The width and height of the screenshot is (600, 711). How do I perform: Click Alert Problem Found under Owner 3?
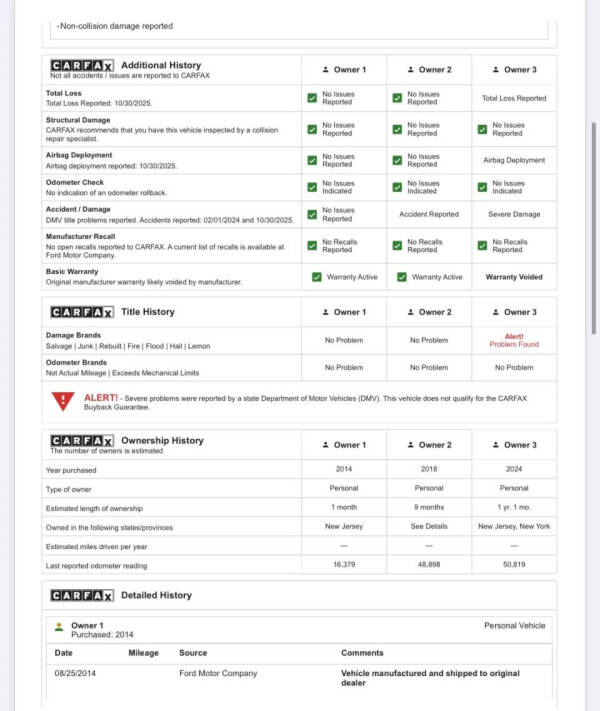click(x=514, y=341)
